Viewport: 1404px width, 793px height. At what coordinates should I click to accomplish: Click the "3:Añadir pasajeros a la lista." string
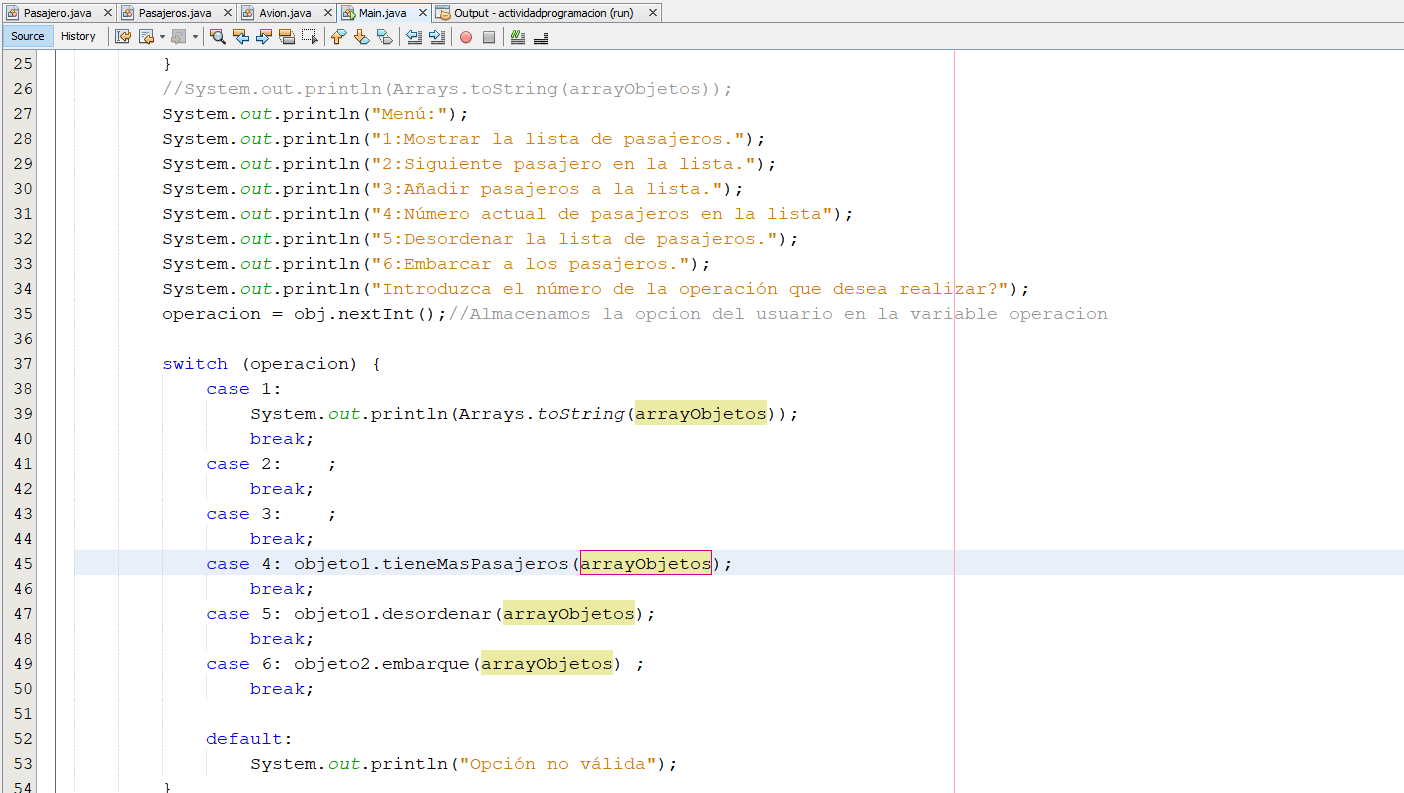coord(547,189)
